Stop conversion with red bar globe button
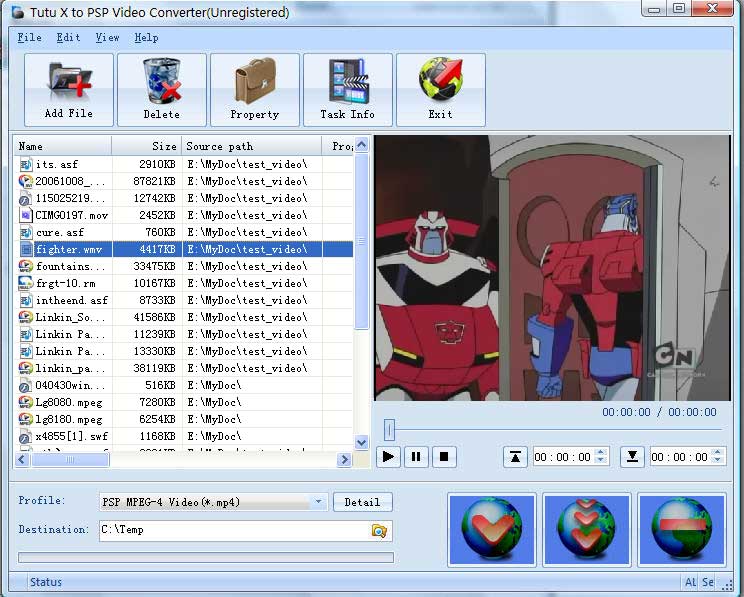 tap(681, 530)
